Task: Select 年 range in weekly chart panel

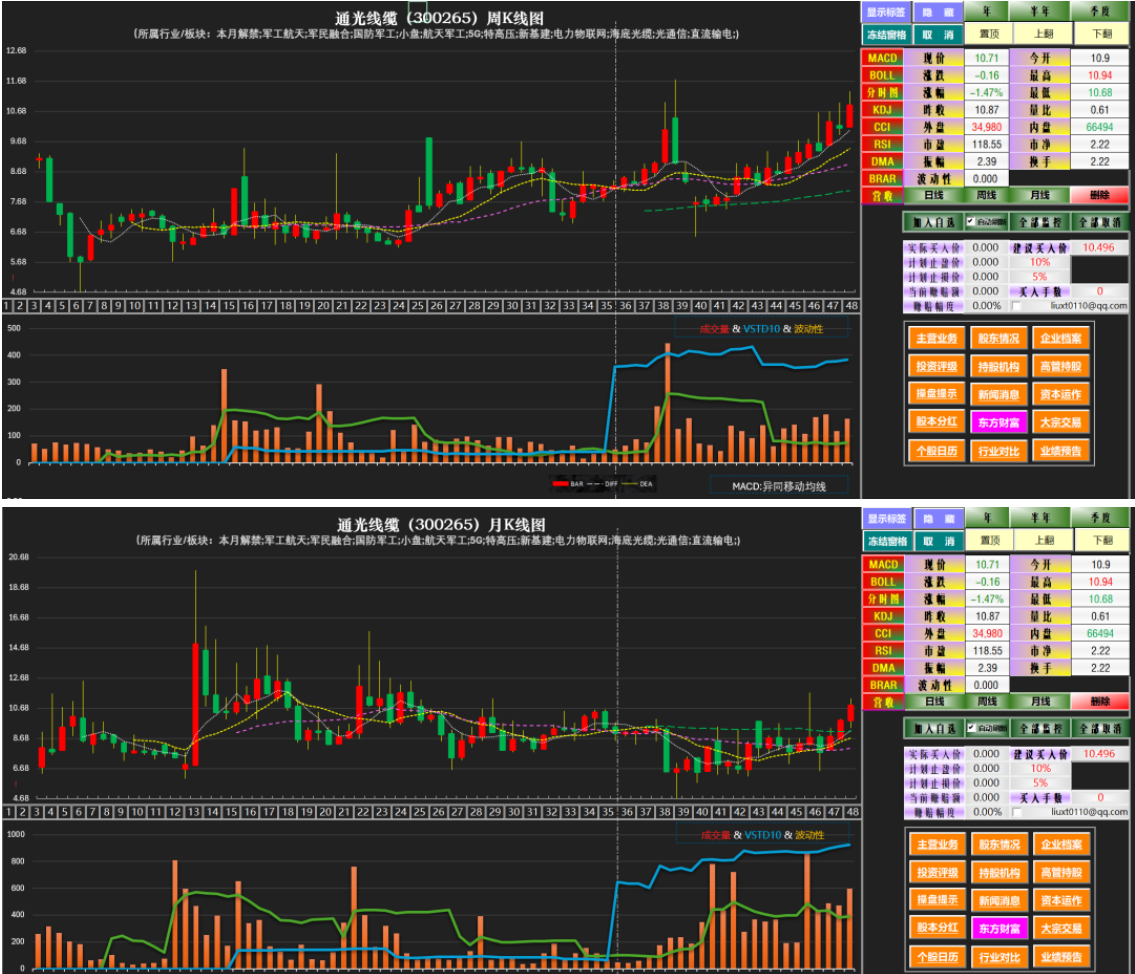Action: (x=987, y=12)
